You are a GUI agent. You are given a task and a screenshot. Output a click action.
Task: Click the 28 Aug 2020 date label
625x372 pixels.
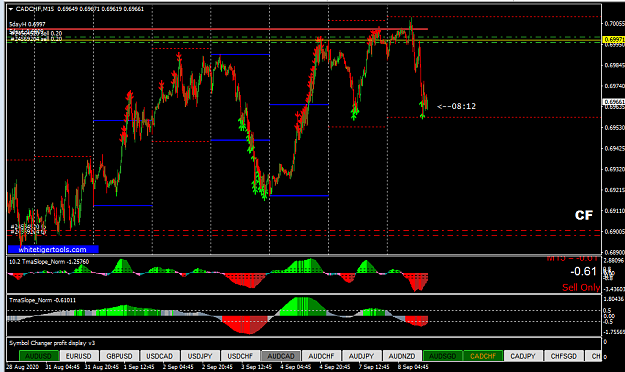click(23, 367)
